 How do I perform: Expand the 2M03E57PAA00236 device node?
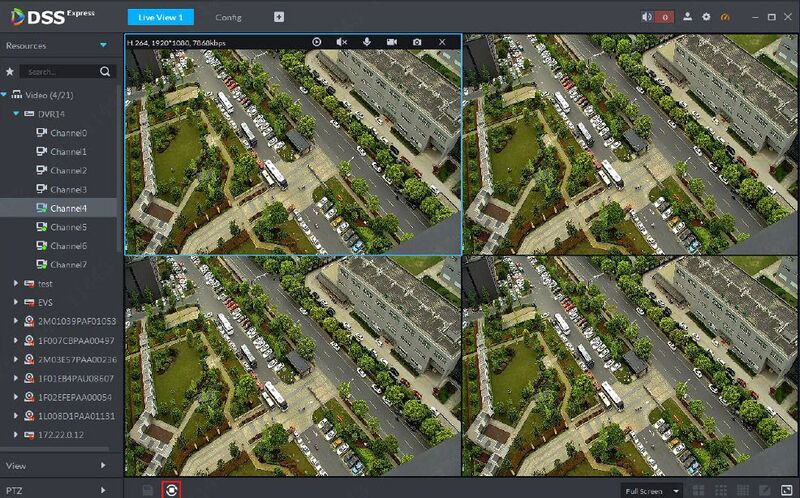click(x=16, y=359)
